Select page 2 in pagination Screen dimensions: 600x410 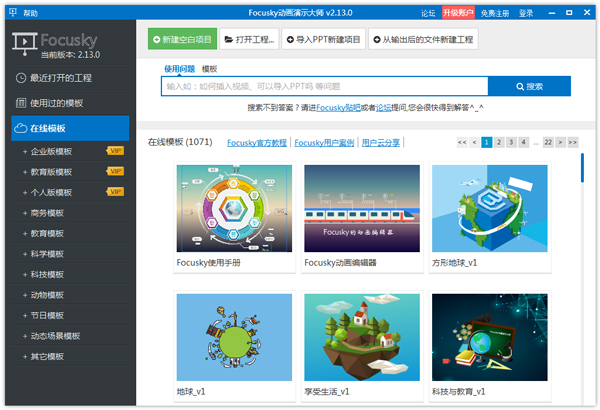pyautogui.click(x=499, y=142)
